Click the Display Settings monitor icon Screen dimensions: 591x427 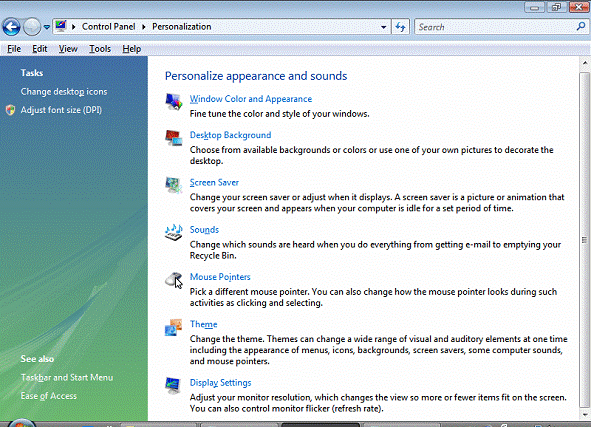pos(174,386)
